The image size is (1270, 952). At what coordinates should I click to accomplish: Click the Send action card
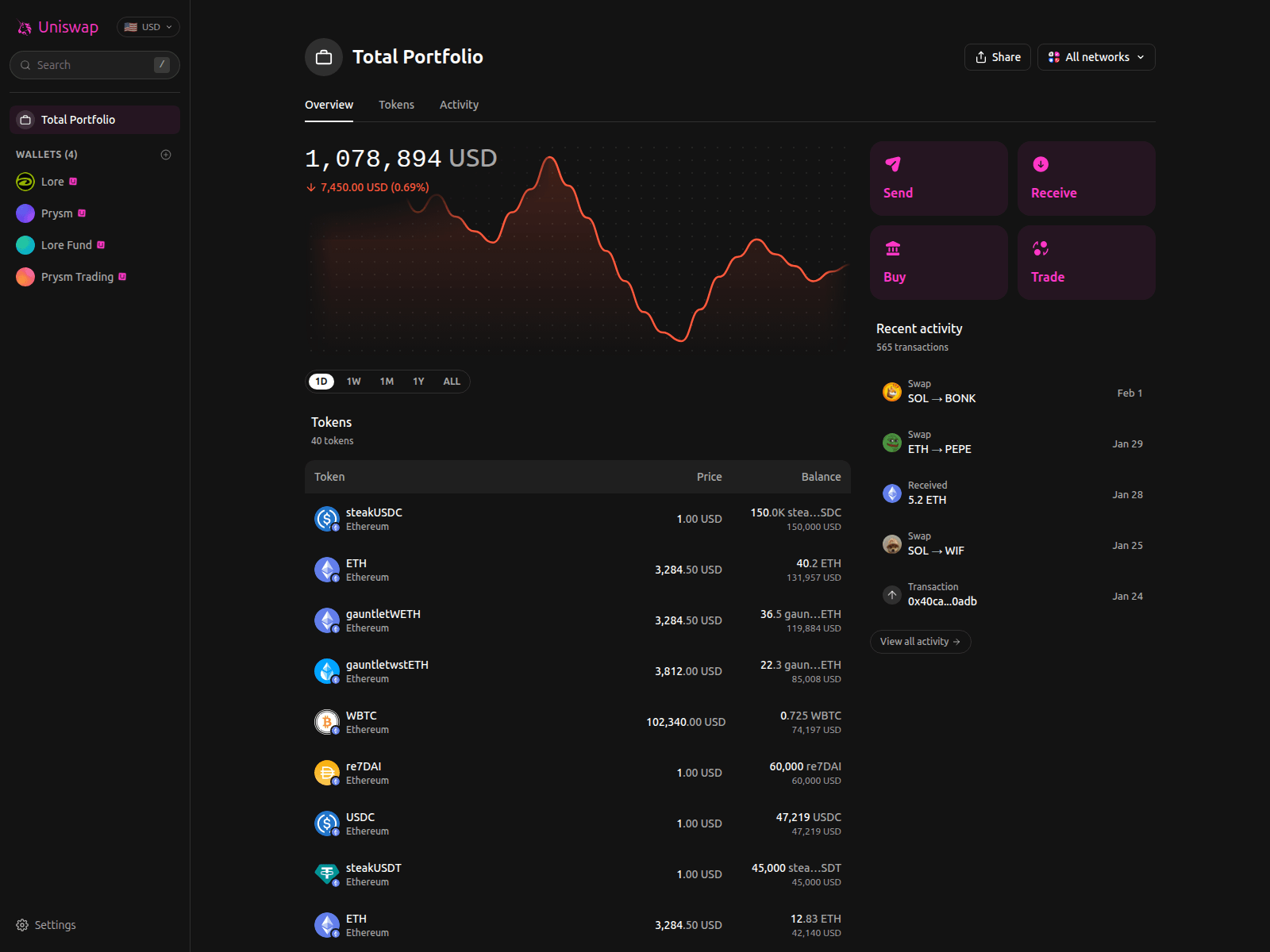click(x=939, y=178)
